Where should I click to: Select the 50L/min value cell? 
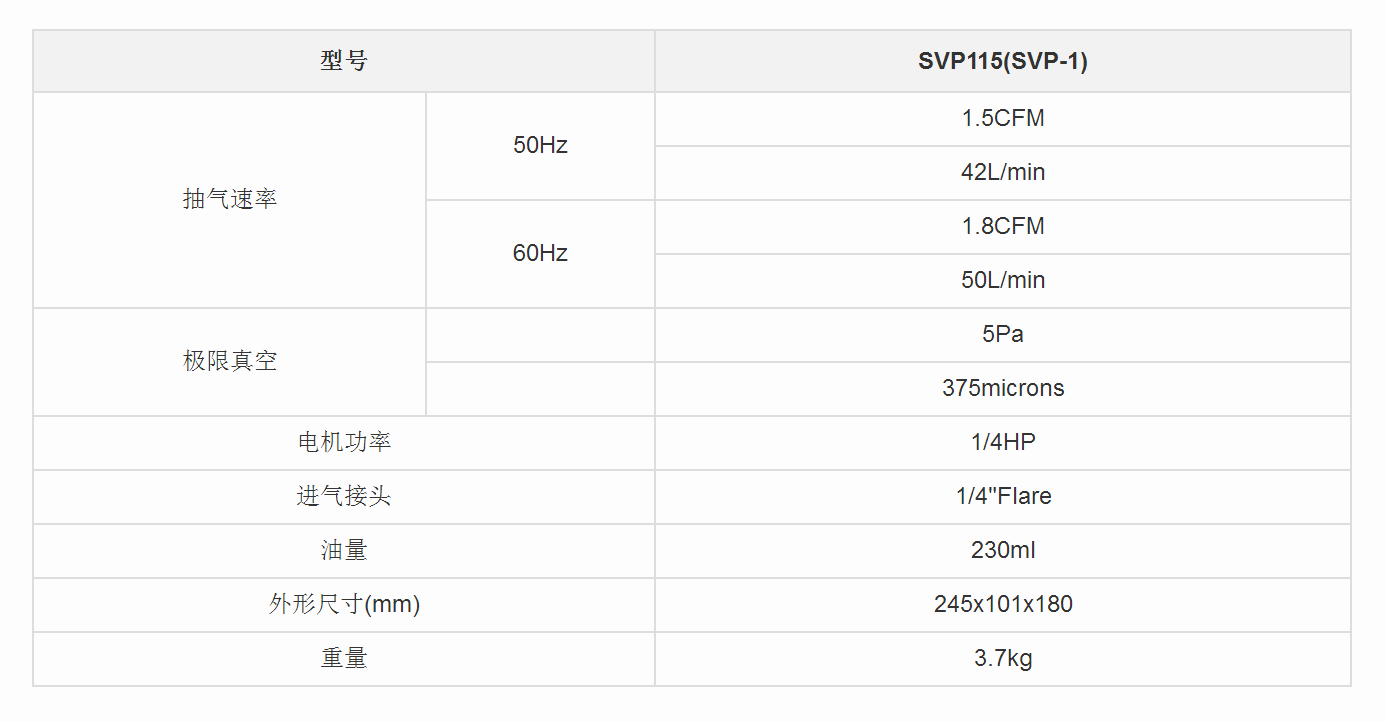[x=1002, y=280]
